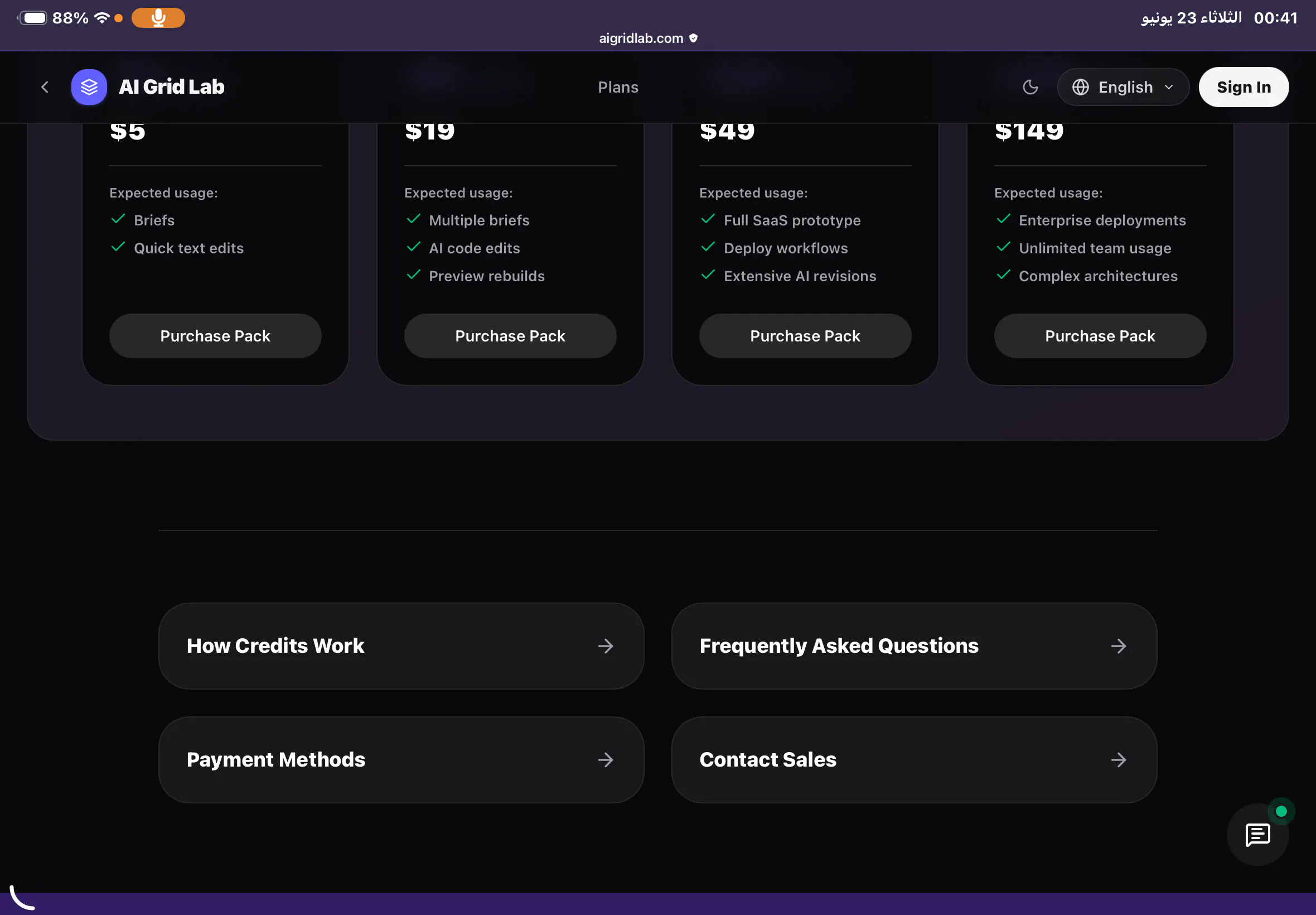
Task: Click the AI code edits text
Action: pos(475,248)
